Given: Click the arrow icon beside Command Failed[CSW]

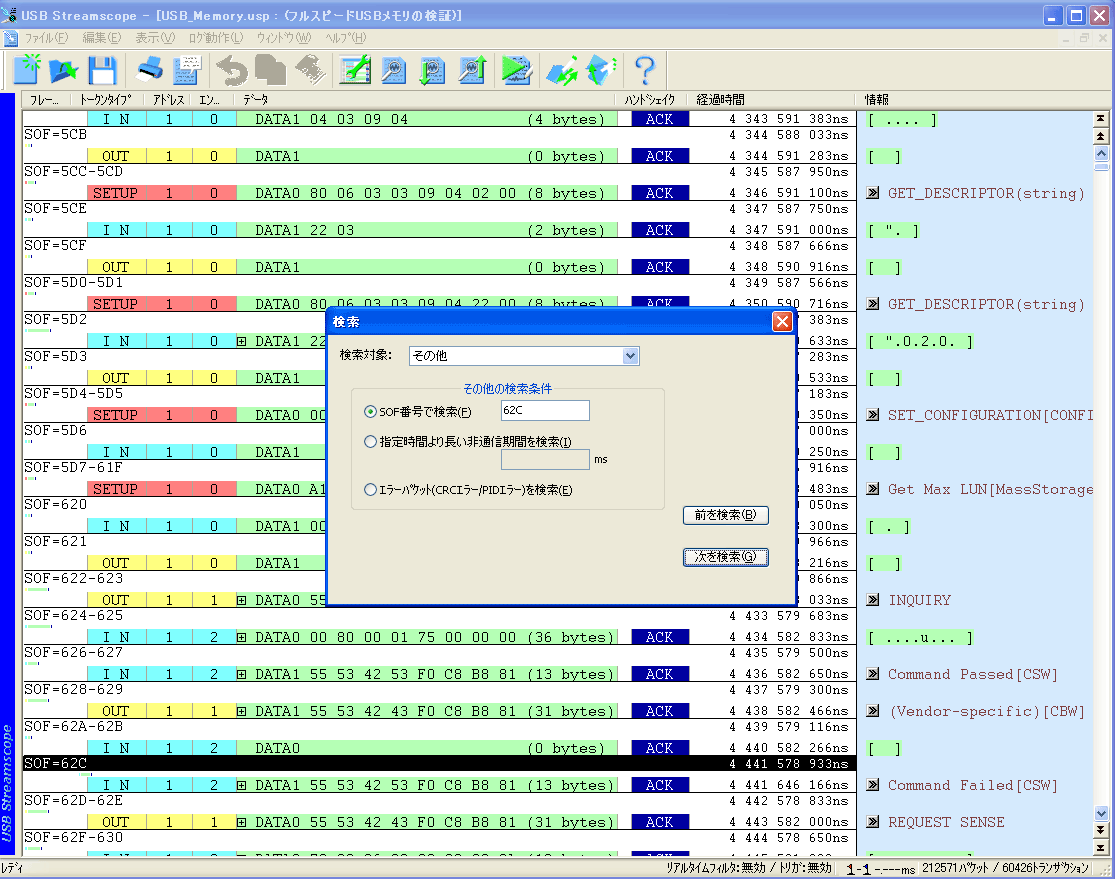Looking at the screenshot, I should click(x=873, y=785).
